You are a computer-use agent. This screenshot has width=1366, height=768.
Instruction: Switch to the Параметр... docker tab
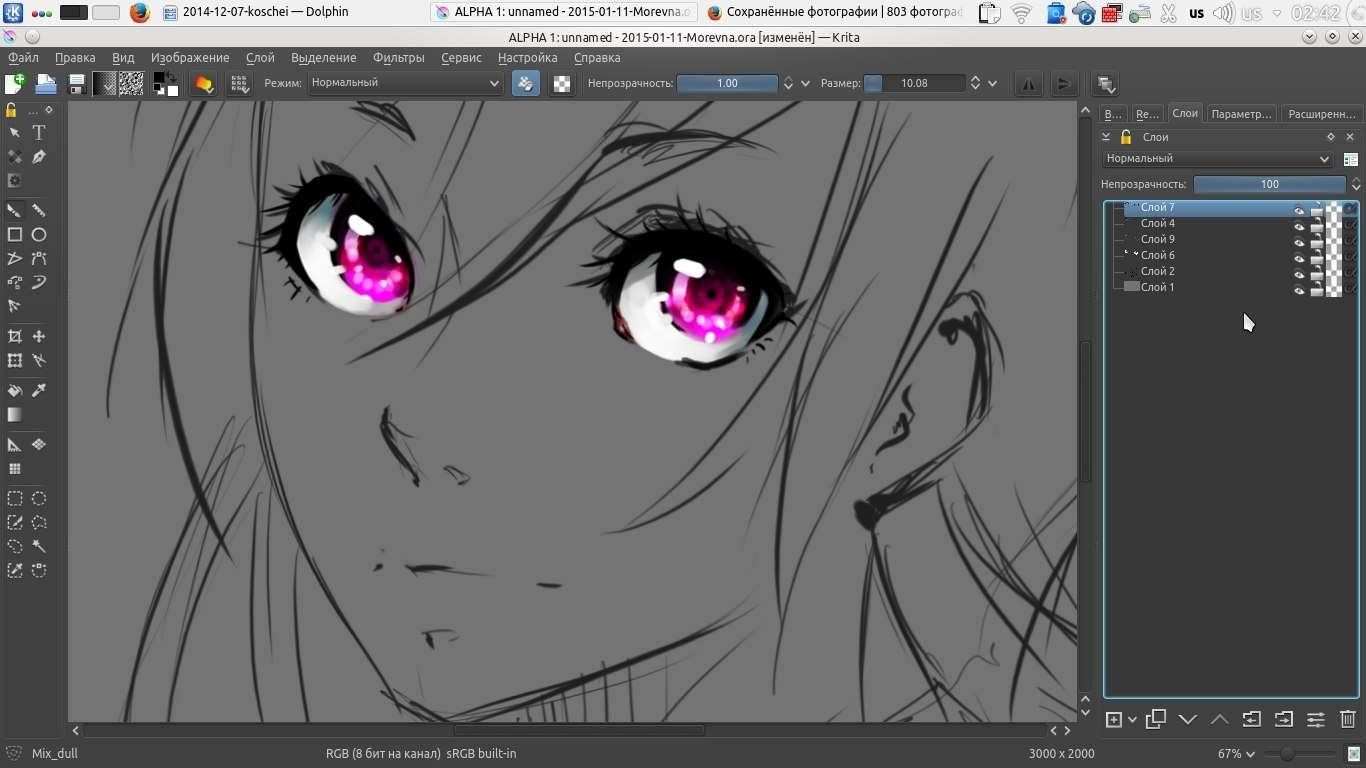(1241, 114)
